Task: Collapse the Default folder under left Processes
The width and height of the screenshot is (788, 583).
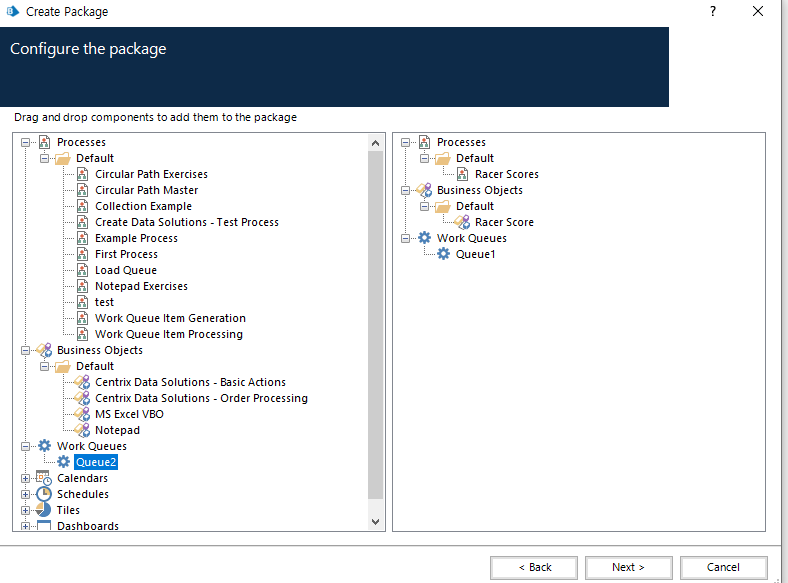Action: pyautogui.click(x=44, y=159)
